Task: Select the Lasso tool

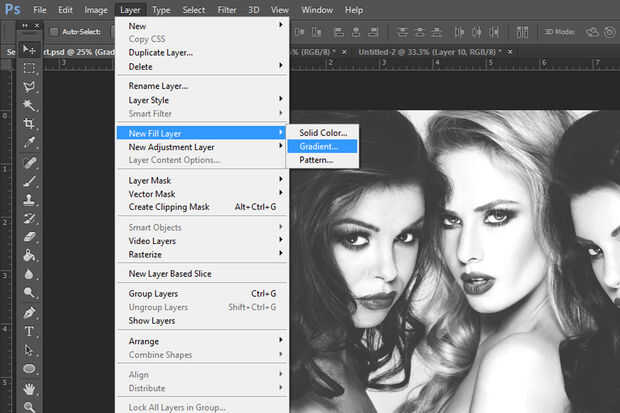Action: (29, 86)
